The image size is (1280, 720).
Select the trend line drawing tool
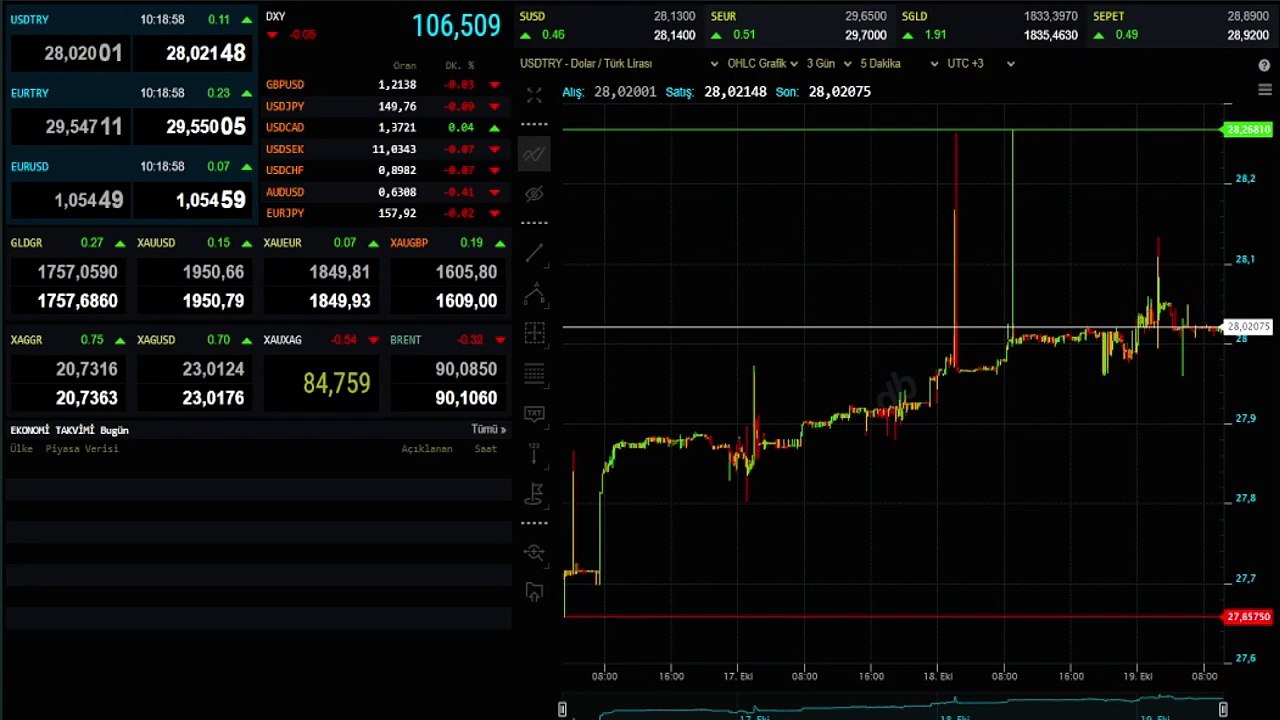534,254
